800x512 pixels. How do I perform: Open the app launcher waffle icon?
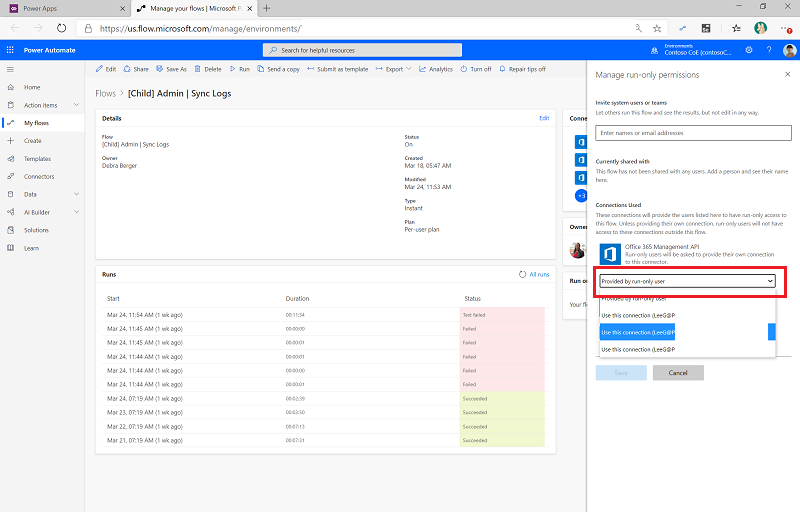10,50
